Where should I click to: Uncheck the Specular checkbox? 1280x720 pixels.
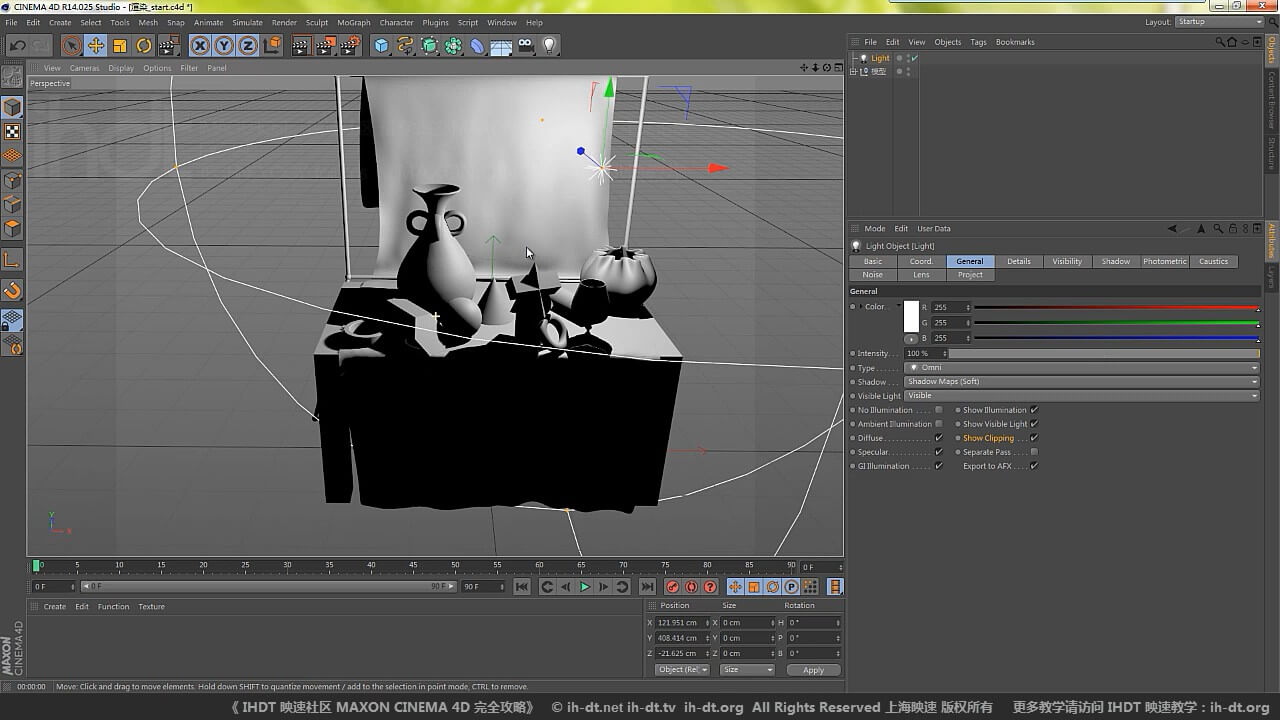point(938,452)
